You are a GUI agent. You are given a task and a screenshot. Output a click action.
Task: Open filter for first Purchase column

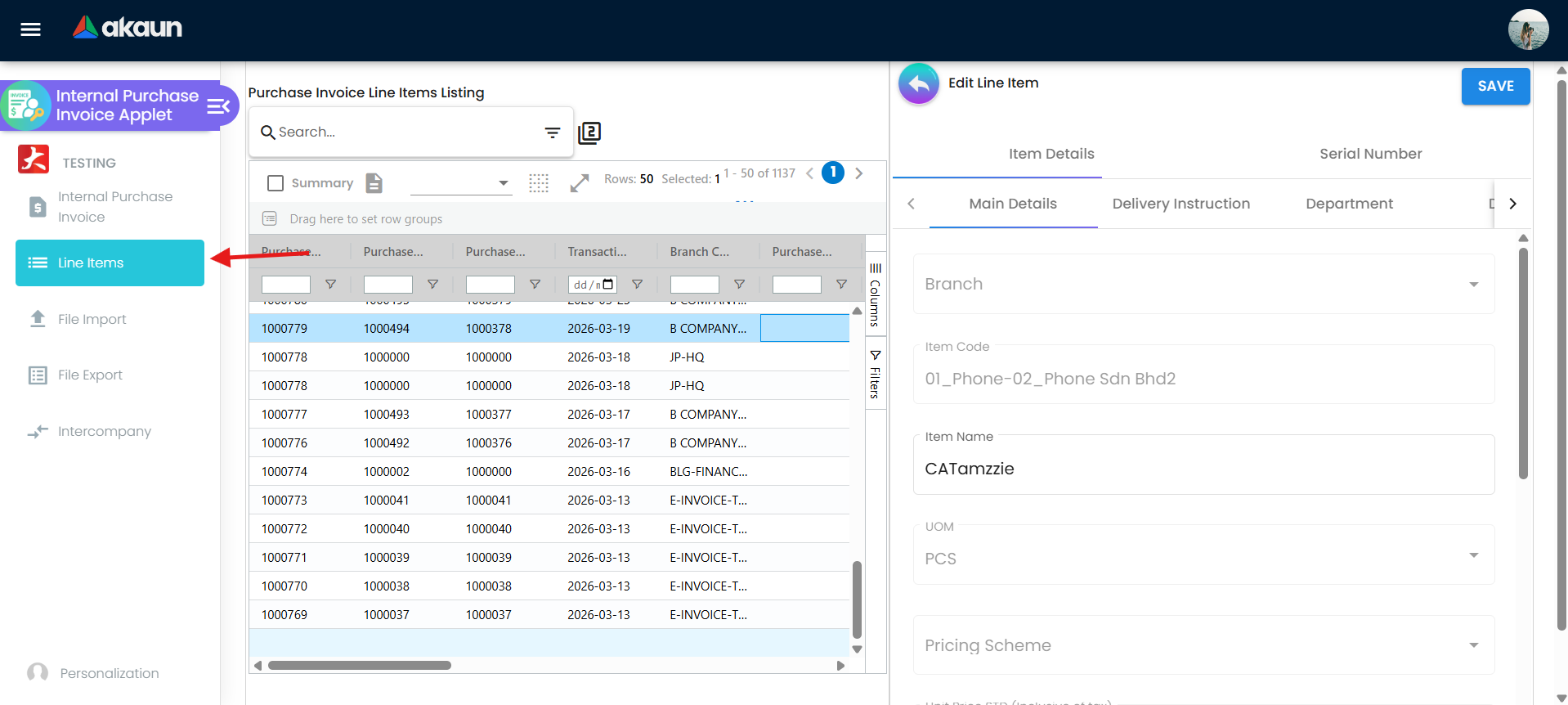tap(330, 284)
